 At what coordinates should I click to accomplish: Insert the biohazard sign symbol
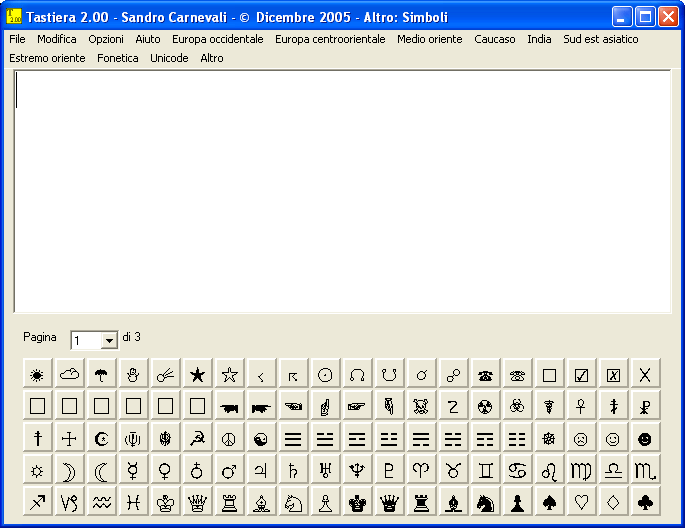pyautogui.click(x=517, y=406)
